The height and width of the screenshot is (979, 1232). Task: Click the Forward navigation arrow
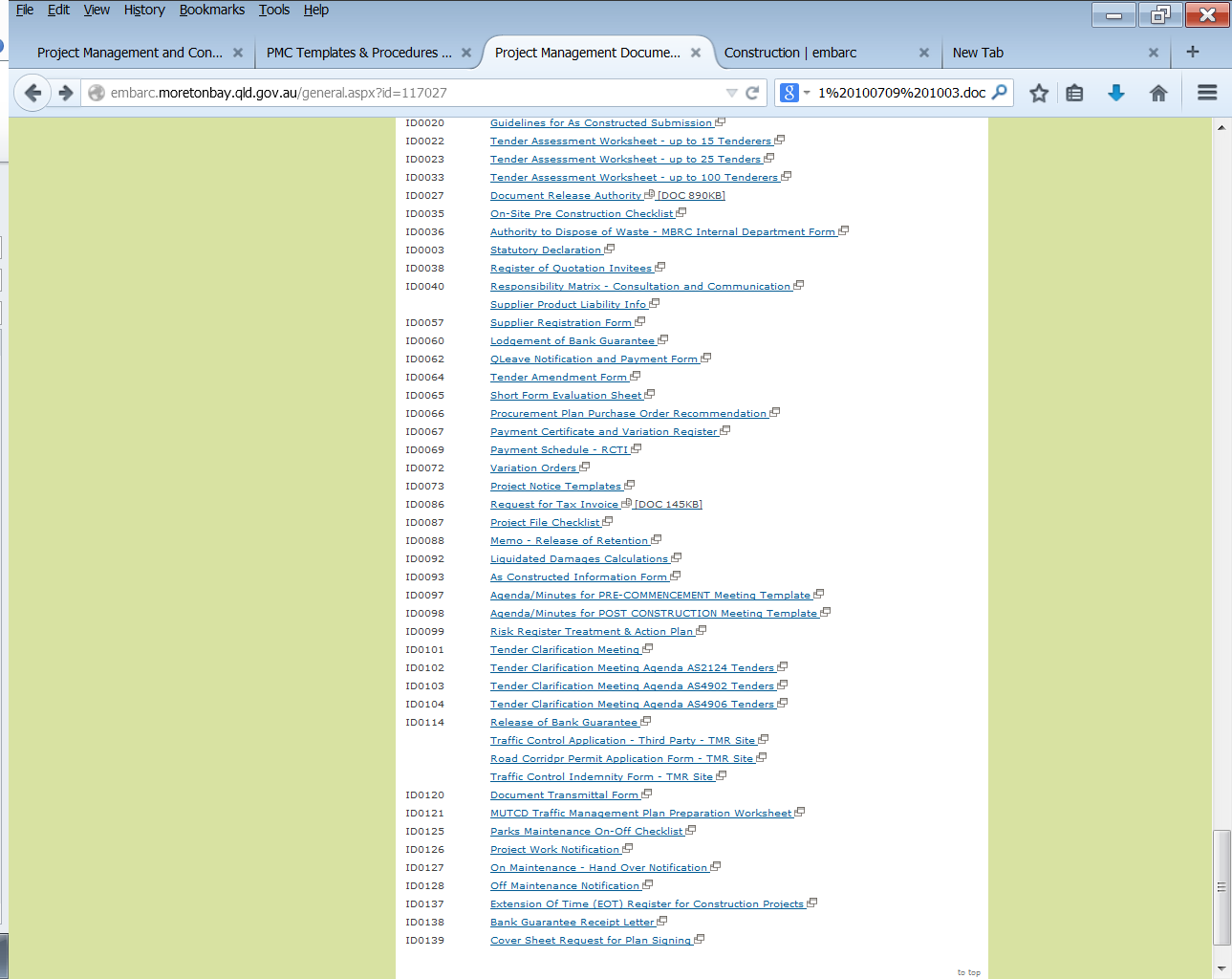(66, 93)
